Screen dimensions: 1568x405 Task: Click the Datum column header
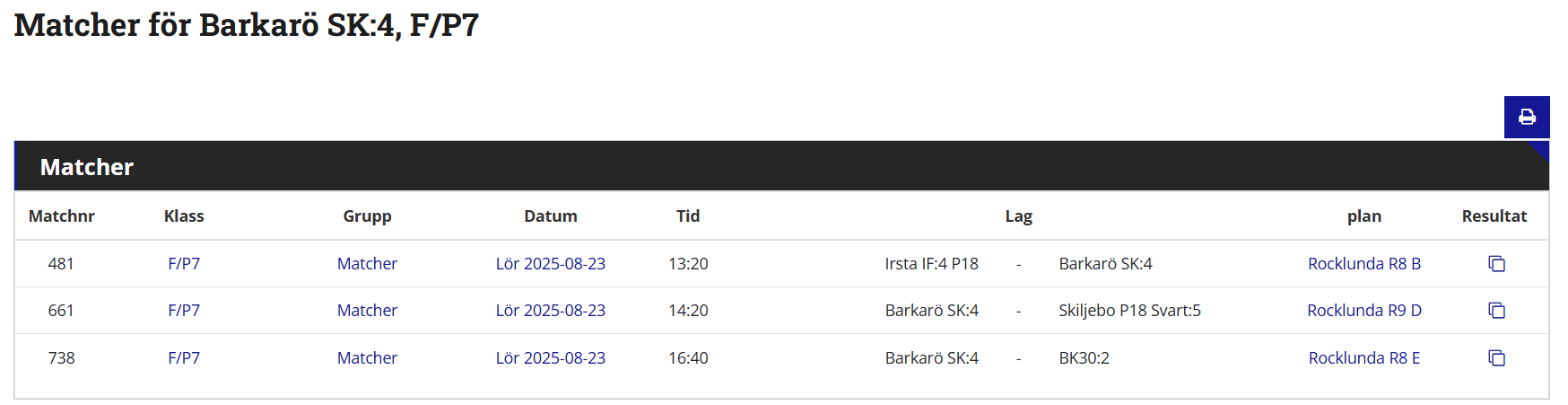(550, 216)
